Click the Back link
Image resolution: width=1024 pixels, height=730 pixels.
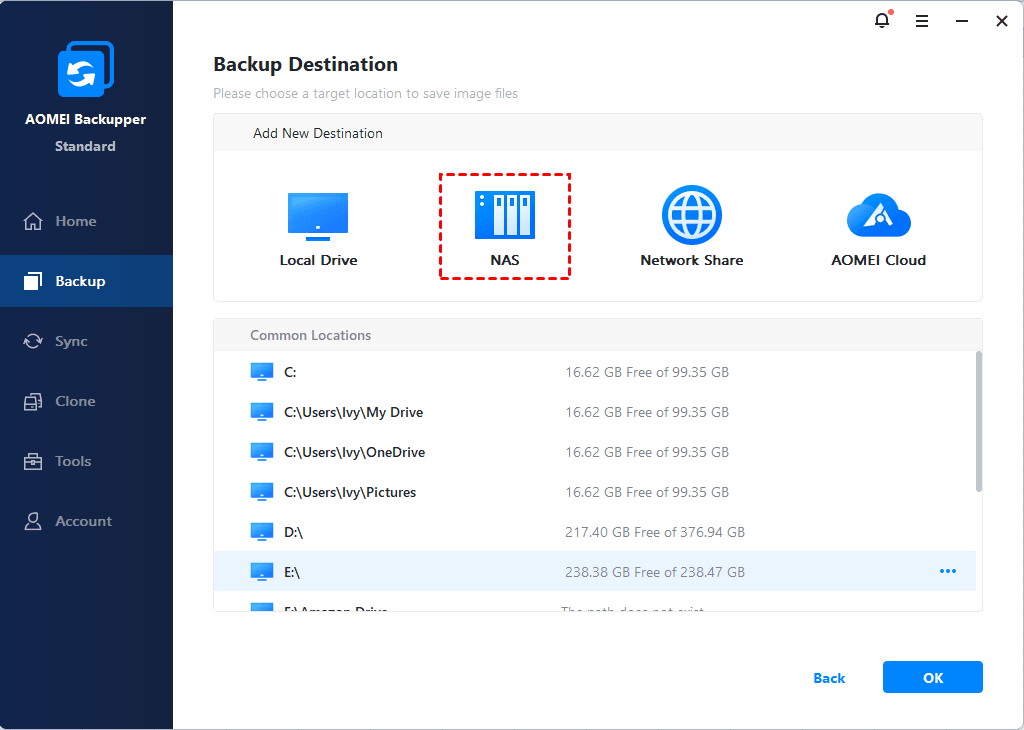pos(829,678)
